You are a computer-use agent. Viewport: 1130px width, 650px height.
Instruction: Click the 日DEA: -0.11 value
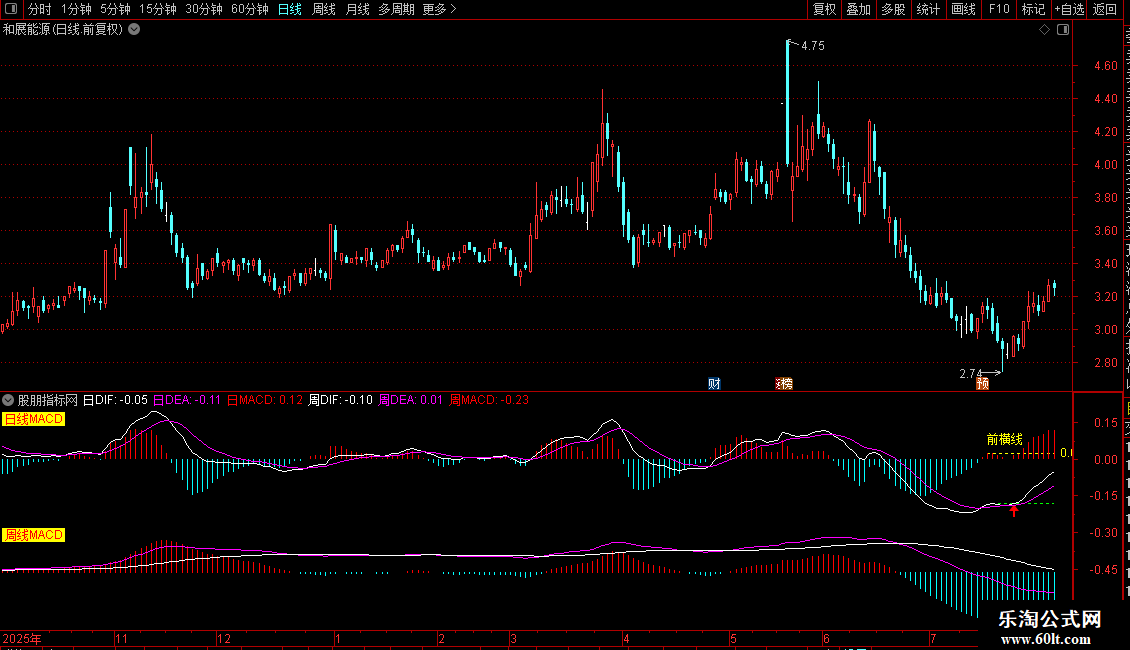(x=187, y=400)
